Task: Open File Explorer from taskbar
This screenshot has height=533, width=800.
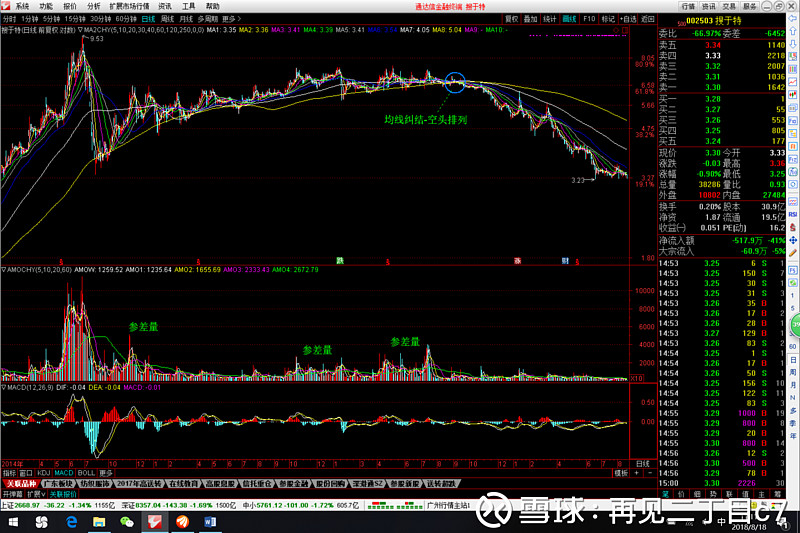Action: pos(99,522)
